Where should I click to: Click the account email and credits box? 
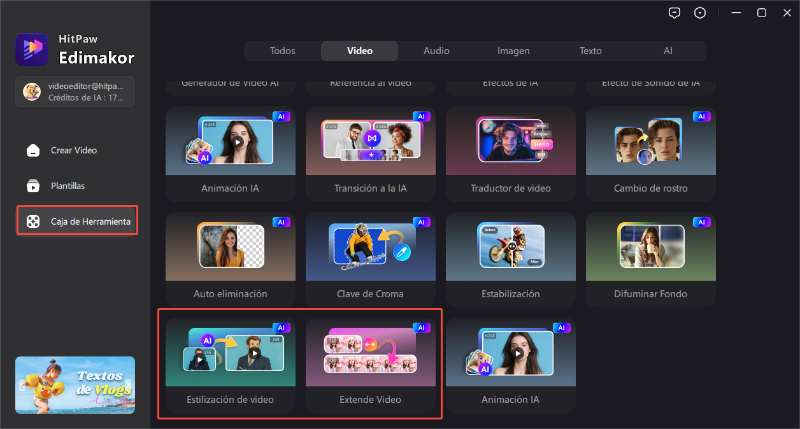[x=75, y=92]
